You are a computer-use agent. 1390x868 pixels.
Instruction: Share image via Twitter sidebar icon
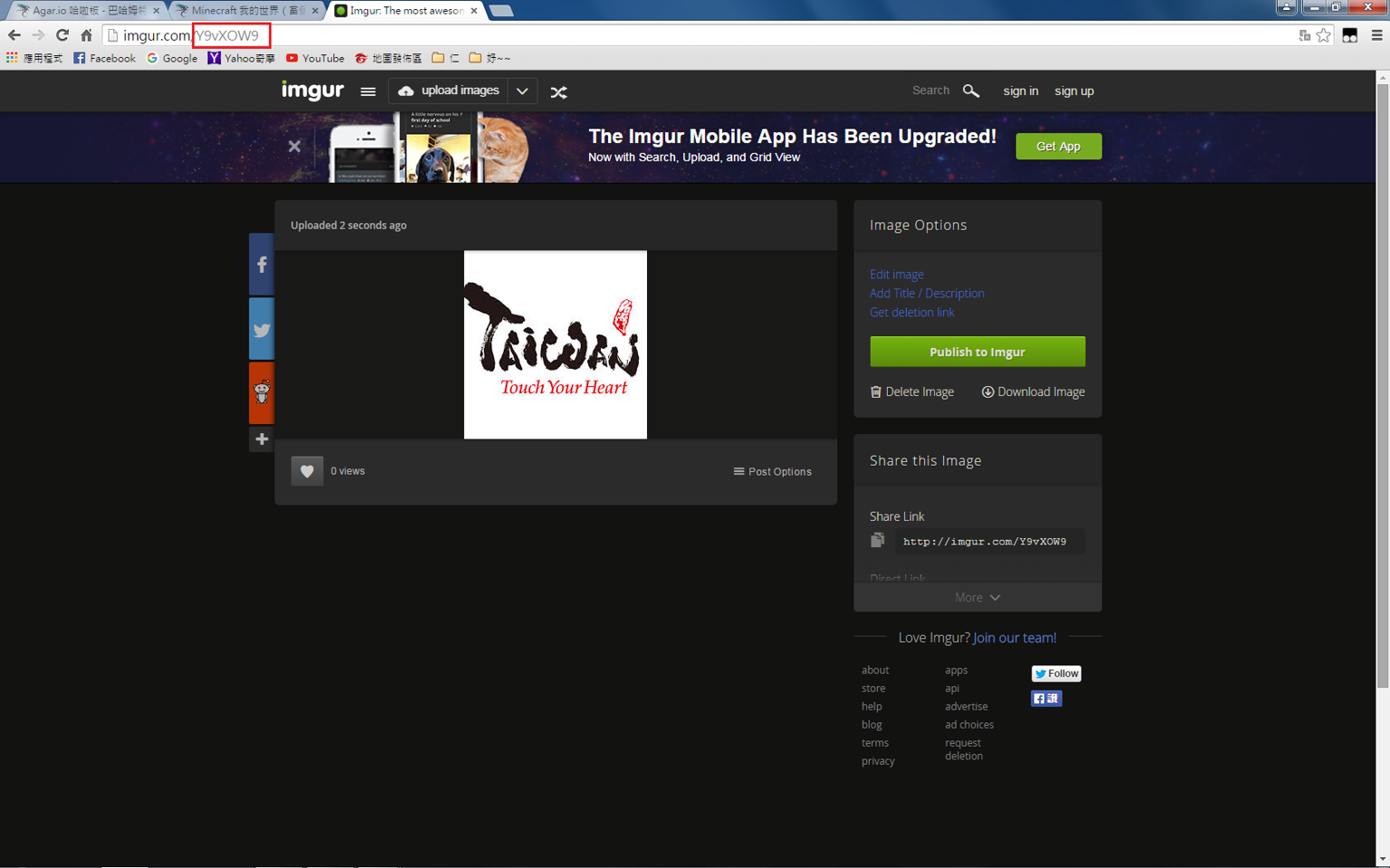tap(262, 330)
